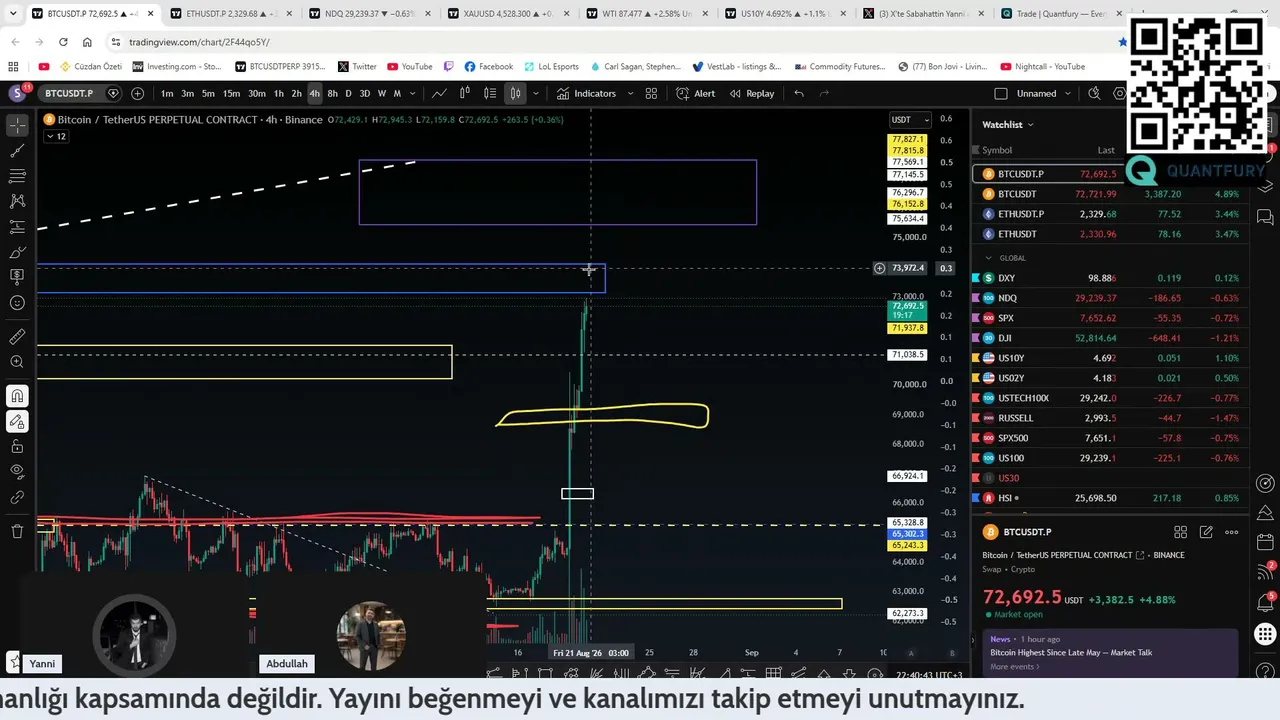1280x720 pixels.
Task: Open the YouTube bookmark
Action: pos(410,67)
